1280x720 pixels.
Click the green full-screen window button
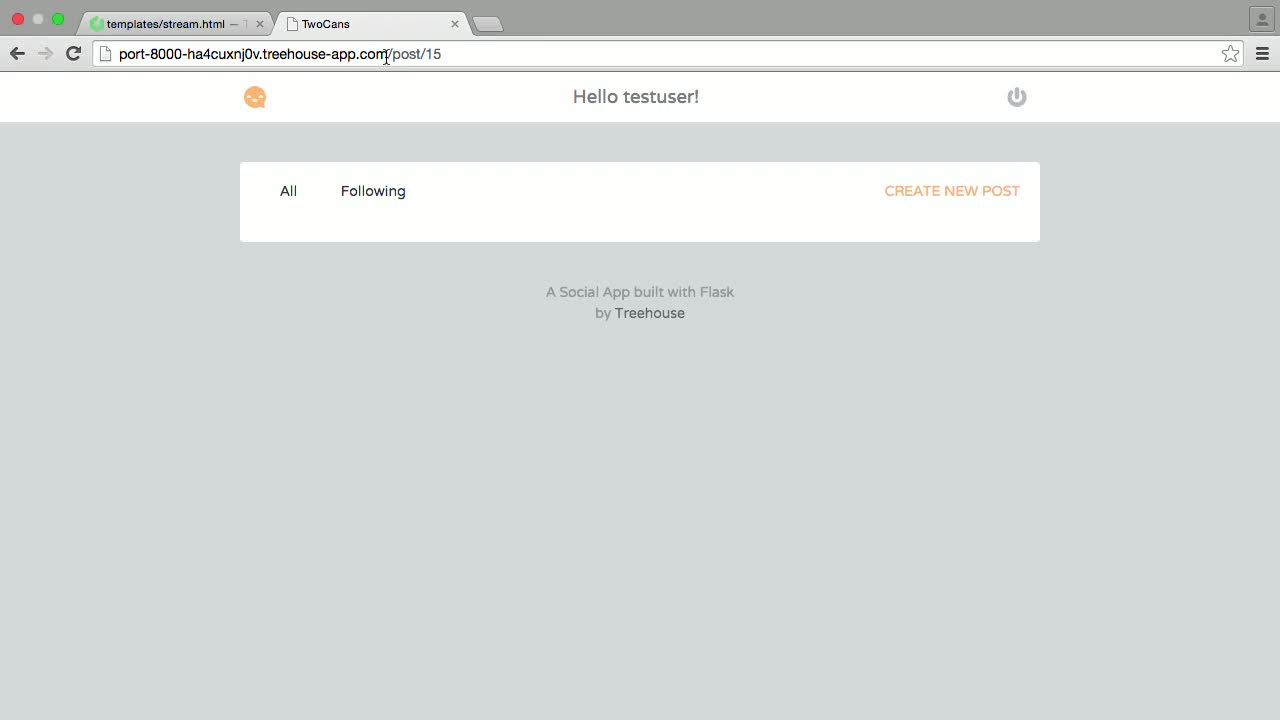(58, 19)
